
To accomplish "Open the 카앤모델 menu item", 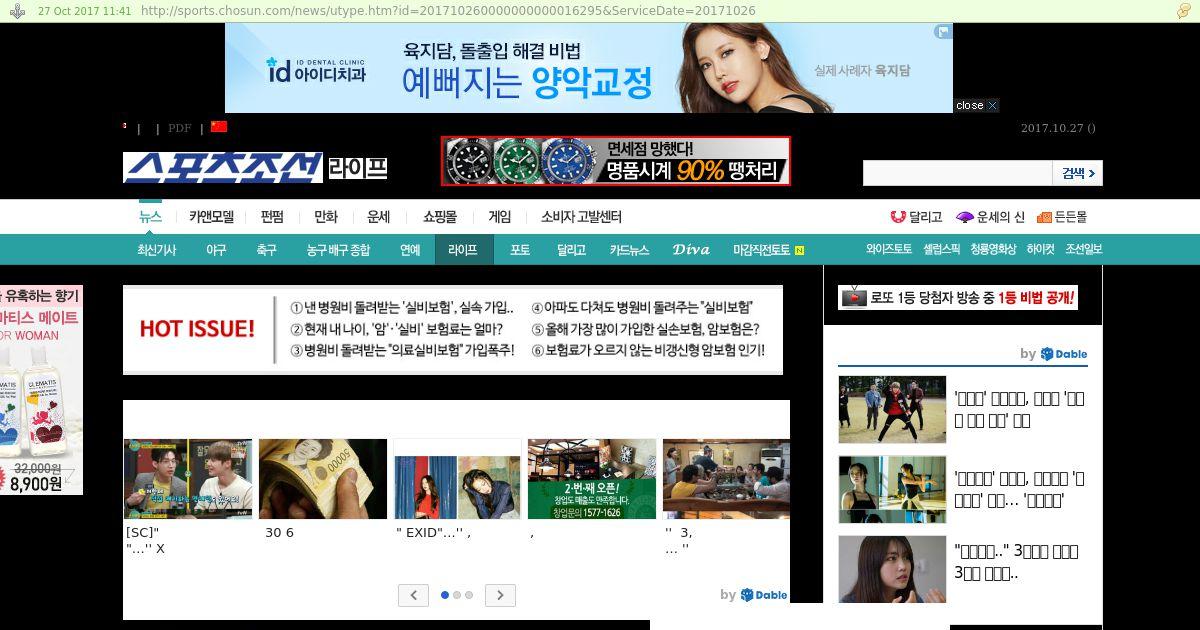I will coord(211,216).
